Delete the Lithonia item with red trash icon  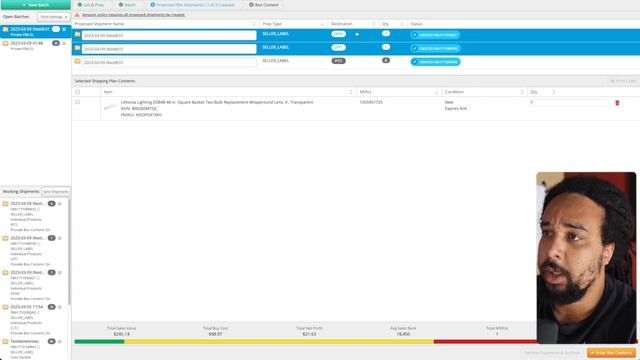click(x=617, y=103)
